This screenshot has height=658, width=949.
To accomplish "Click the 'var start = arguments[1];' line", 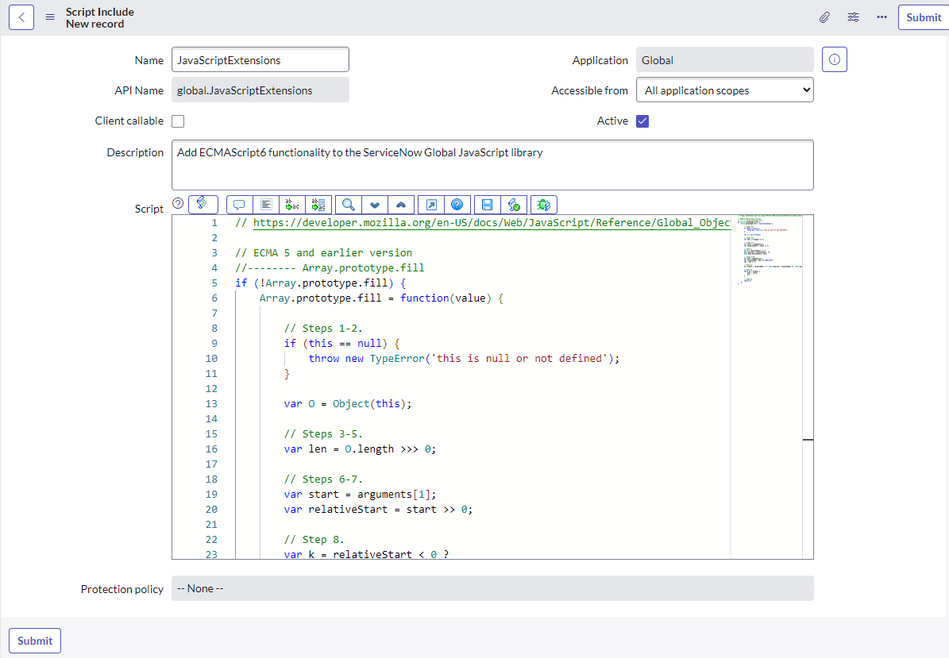I will click(x=360, y=495).
